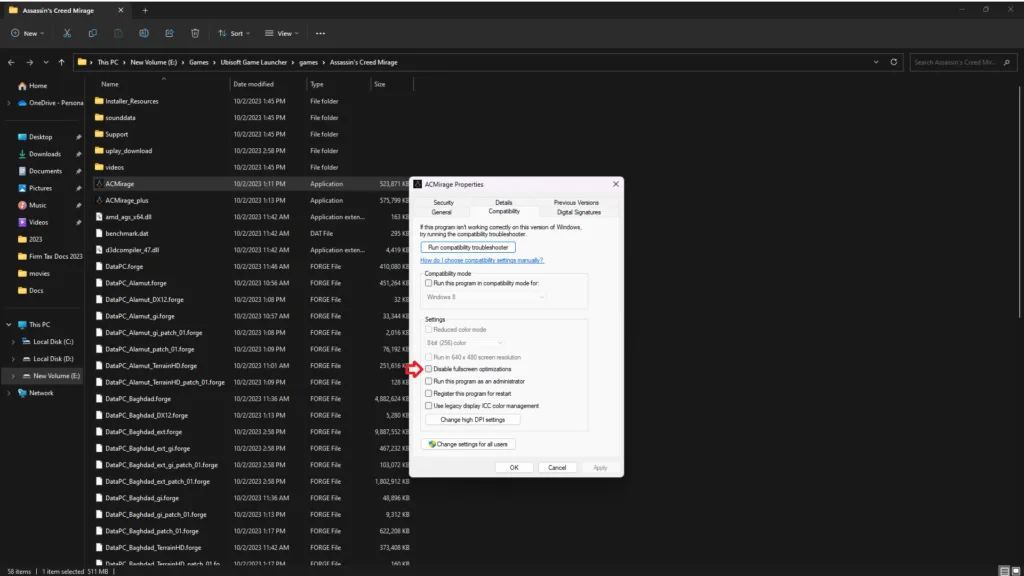Sort by the Name column header
The width and height of the screenshot is (1024, 576).
click(110, 84)
